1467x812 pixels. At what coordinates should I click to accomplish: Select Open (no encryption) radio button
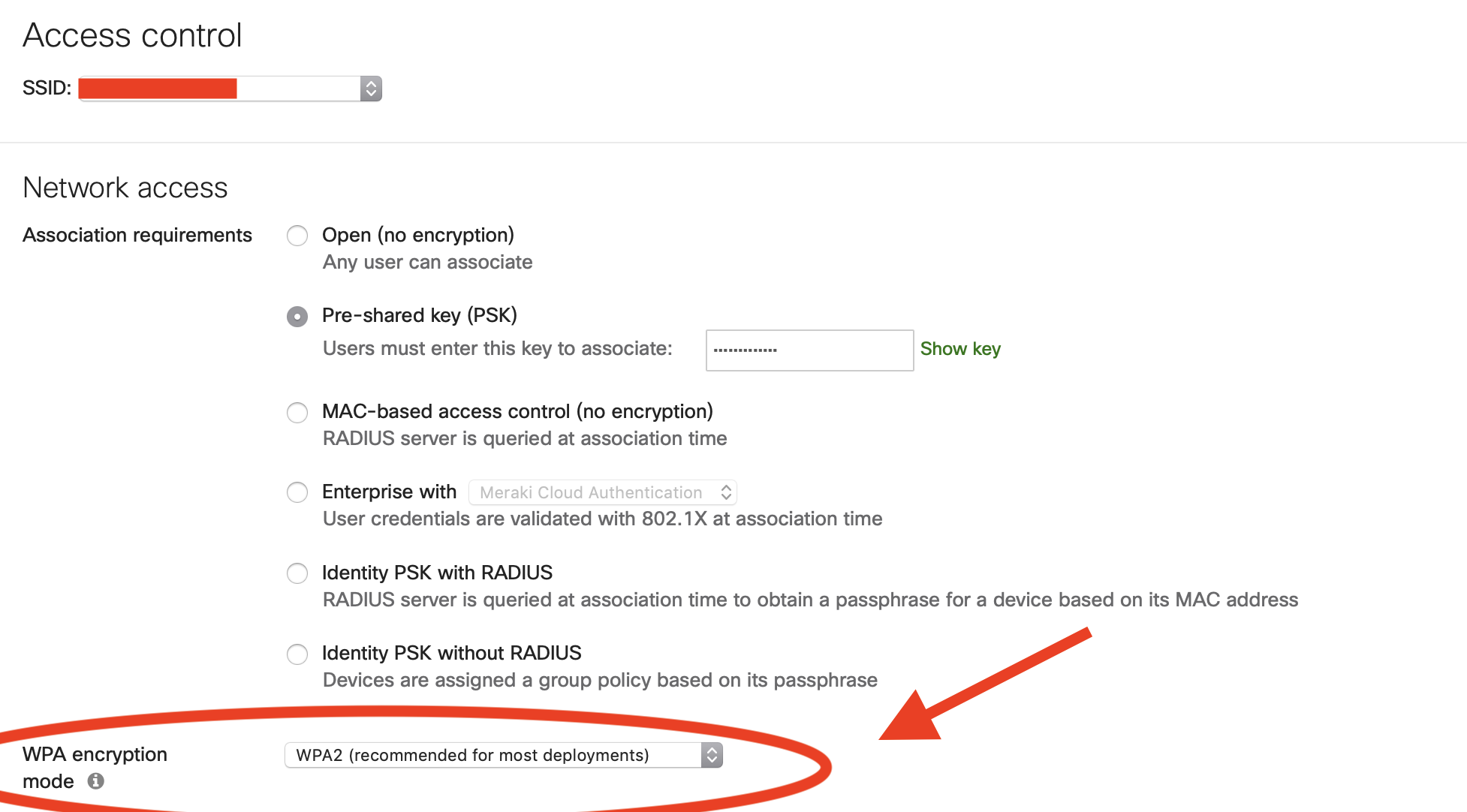(297, 236)
